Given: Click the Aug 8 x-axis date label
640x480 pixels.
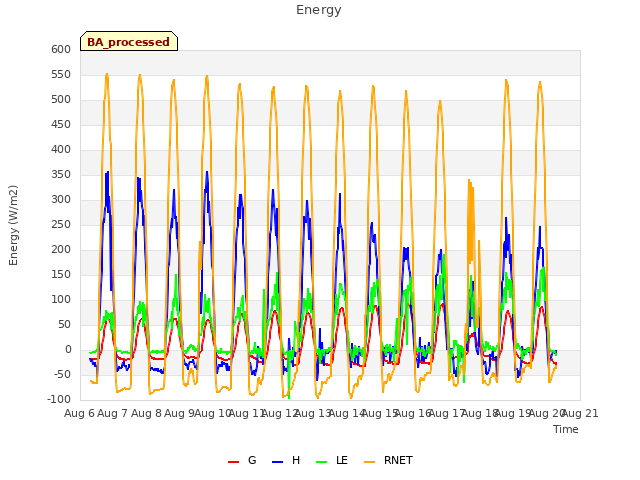Looking at the screenshot, I should coord(146,413).
